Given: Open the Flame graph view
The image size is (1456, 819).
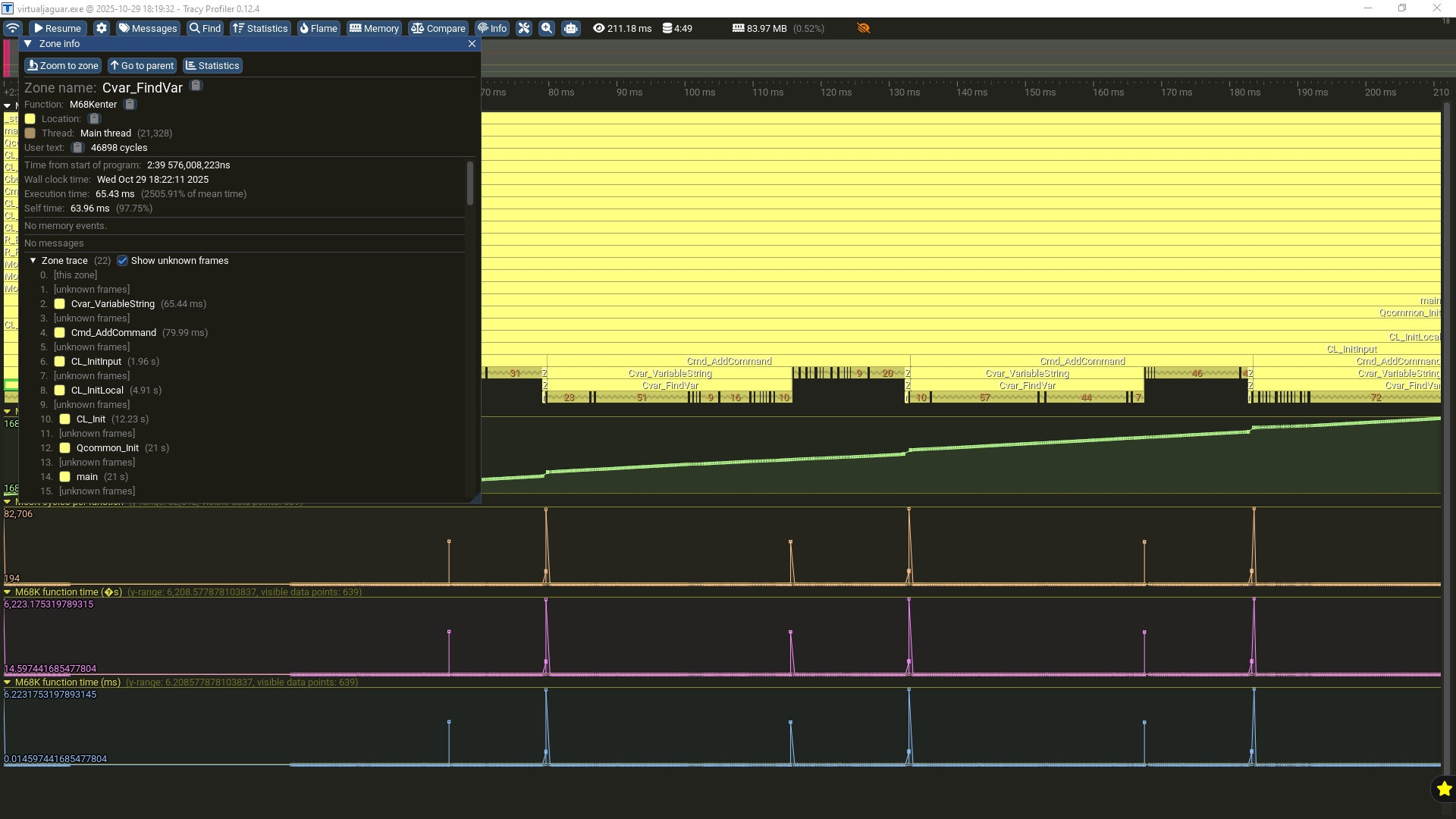Looking at the screenshot, I should pyautogui.click(x=318, y=28).
